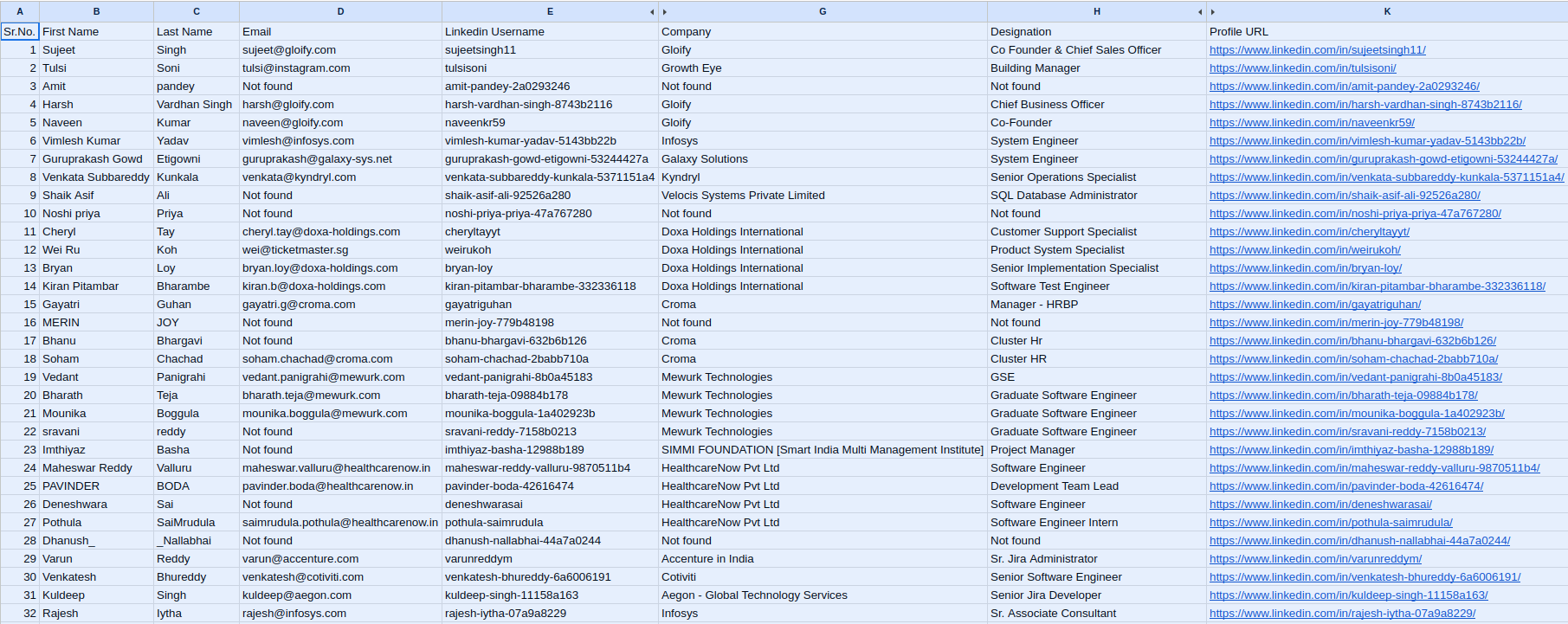
Task: Open rajesh-iytha-07a9a8229 profile link
Action: 1342,614
